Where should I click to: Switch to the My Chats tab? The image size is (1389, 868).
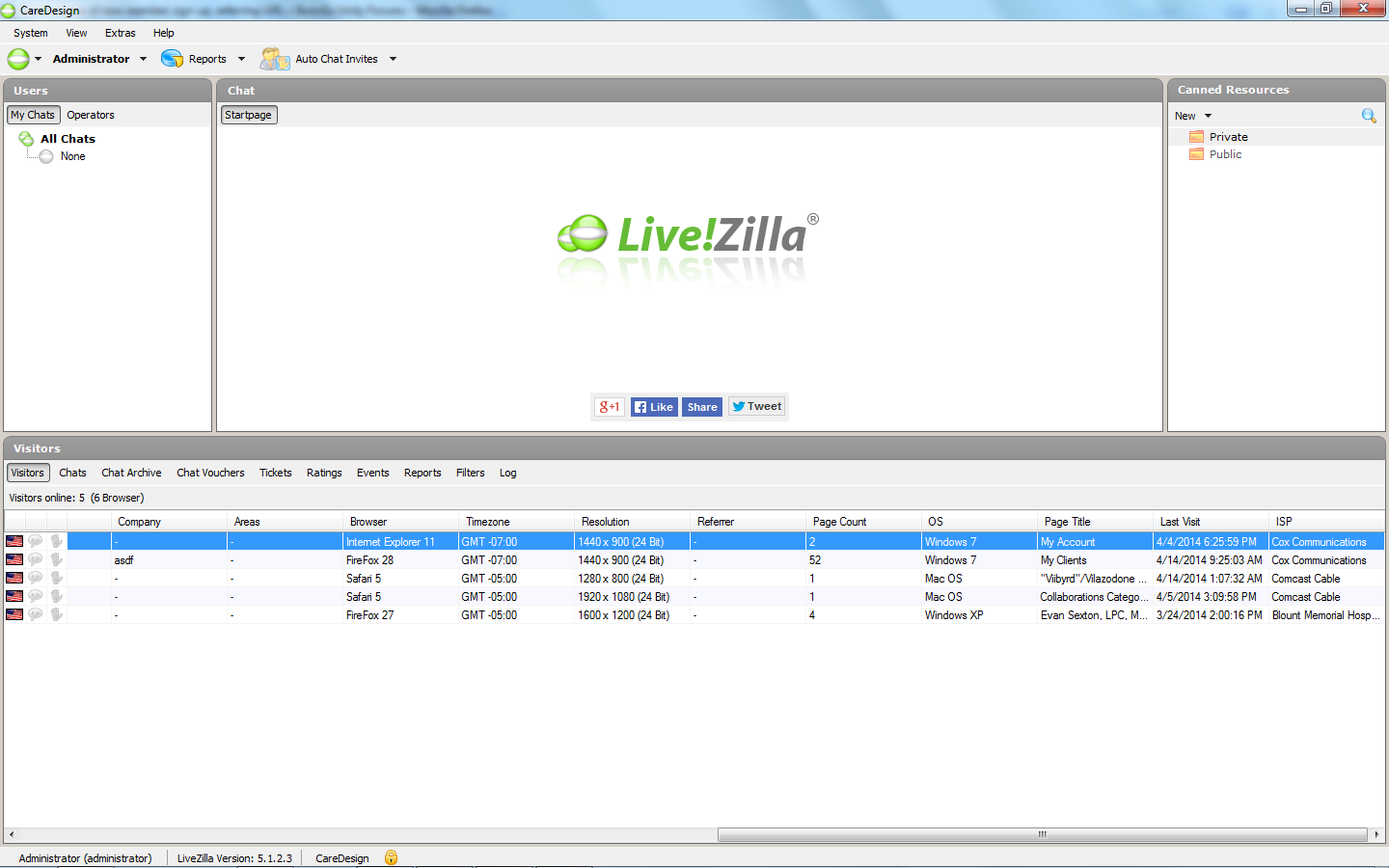[33, 115]
